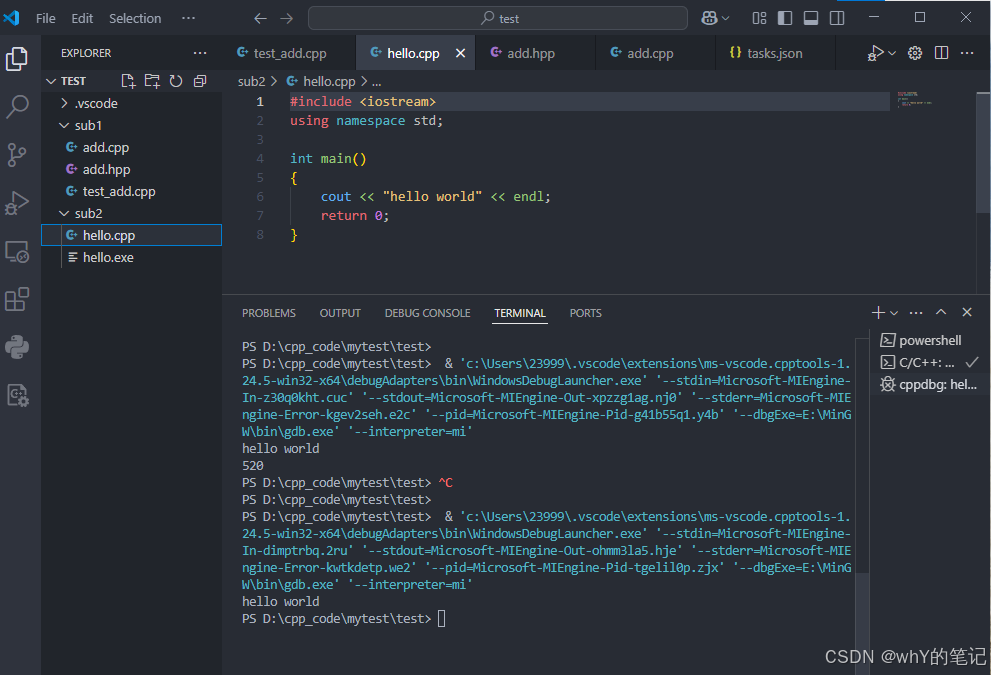The image size is (991, 675).
Task: Go back with the navigation arrow
Action: click(x=260, y=18)
